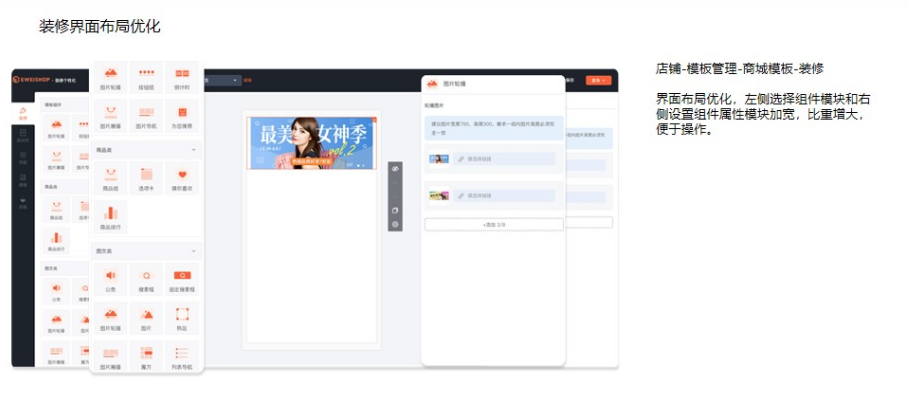The height and width of the screenshot is (420, 914).
Task: Select the 搜索框 search box component
Action: (146, 280)
